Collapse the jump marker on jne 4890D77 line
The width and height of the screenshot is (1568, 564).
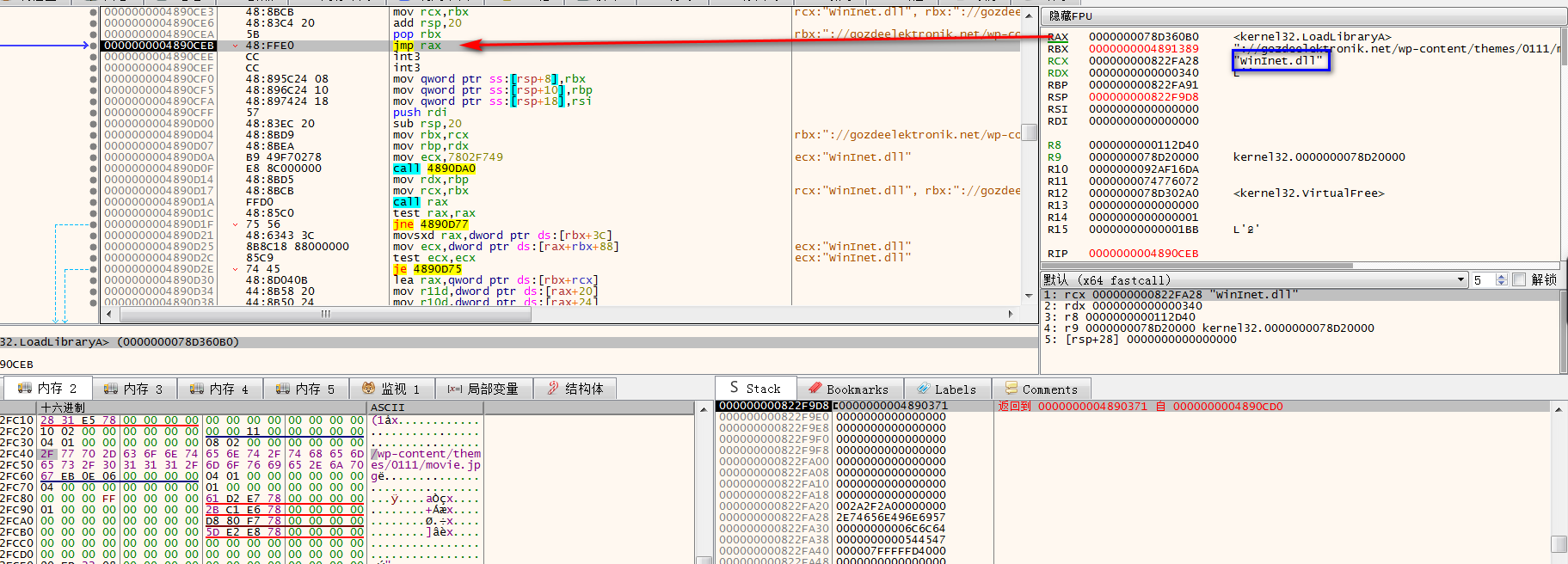[x=236, y=224]
